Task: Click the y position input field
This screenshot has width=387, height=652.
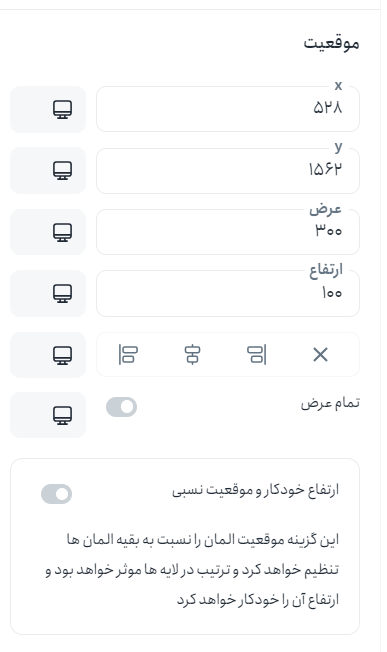Action: coord(228,170)
